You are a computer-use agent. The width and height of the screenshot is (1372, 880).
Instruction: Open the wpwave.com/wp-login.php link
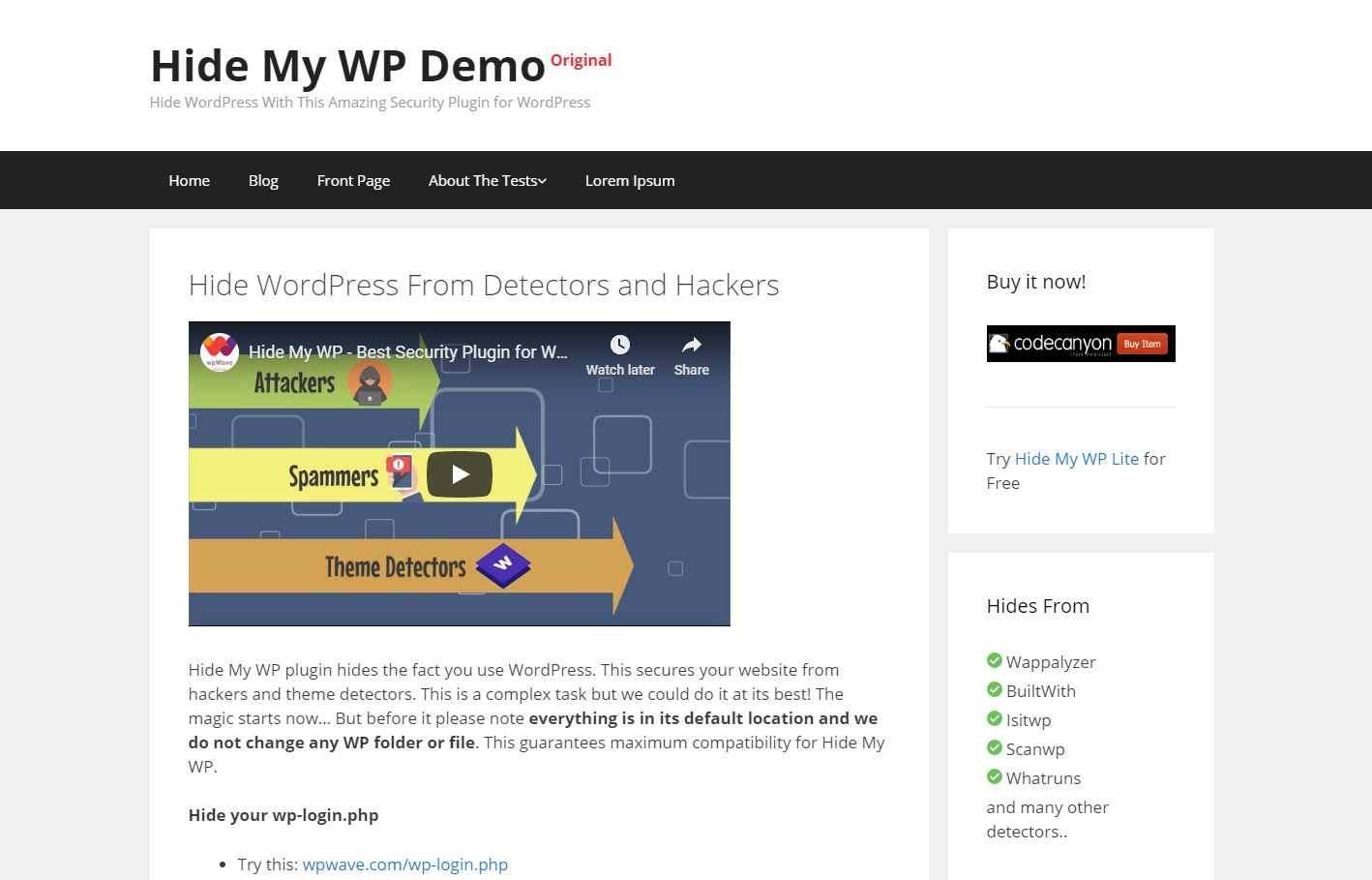(x=405, y=865)
